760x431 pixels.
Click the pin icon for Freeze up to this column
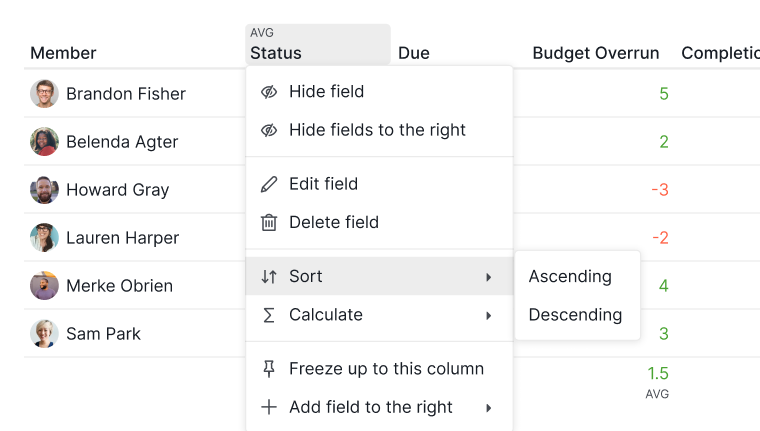[x=269, y=369]
